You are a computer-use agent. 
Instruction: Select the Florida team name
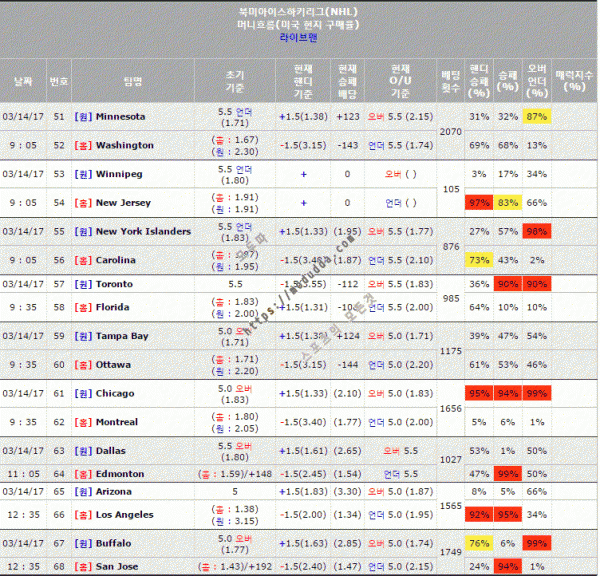pos(112,307)
